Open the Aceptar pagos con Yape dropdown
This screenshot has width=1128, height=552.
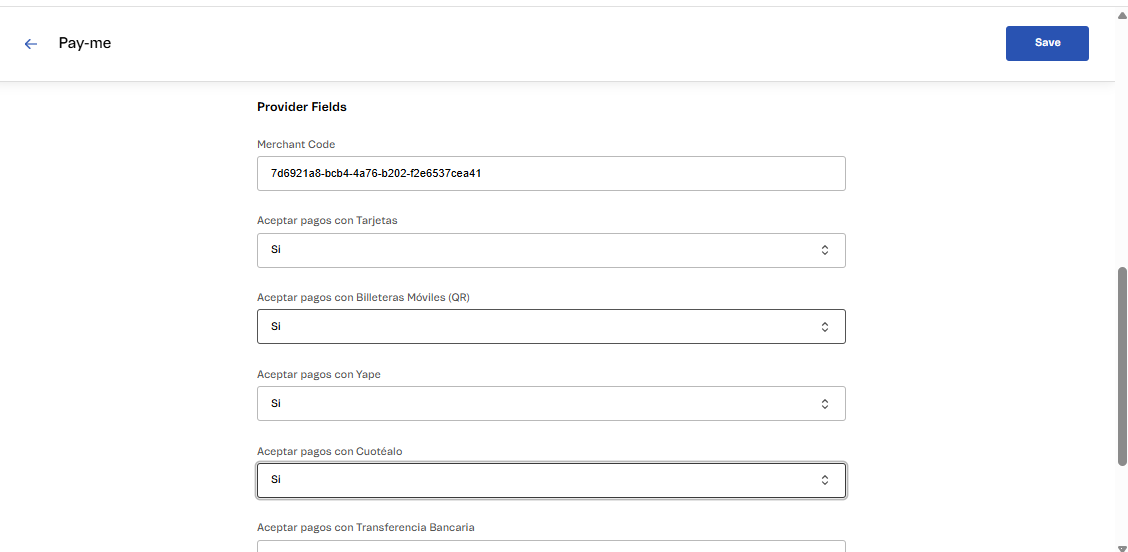[550, 404]
